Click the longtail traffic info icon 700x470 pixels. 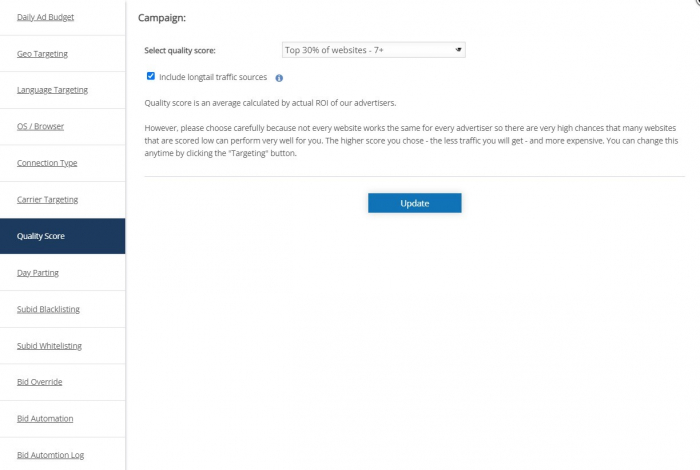(279, 78)
